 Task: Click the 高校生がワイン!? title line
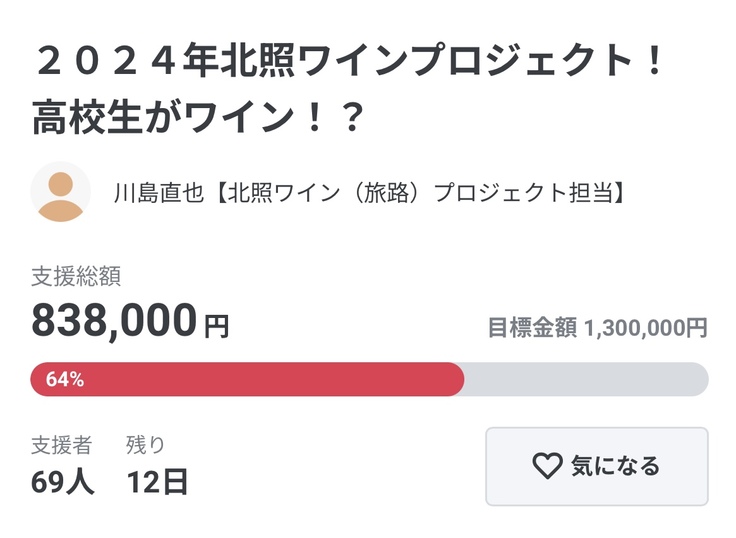pyautogui.click(x=196, y=120)
